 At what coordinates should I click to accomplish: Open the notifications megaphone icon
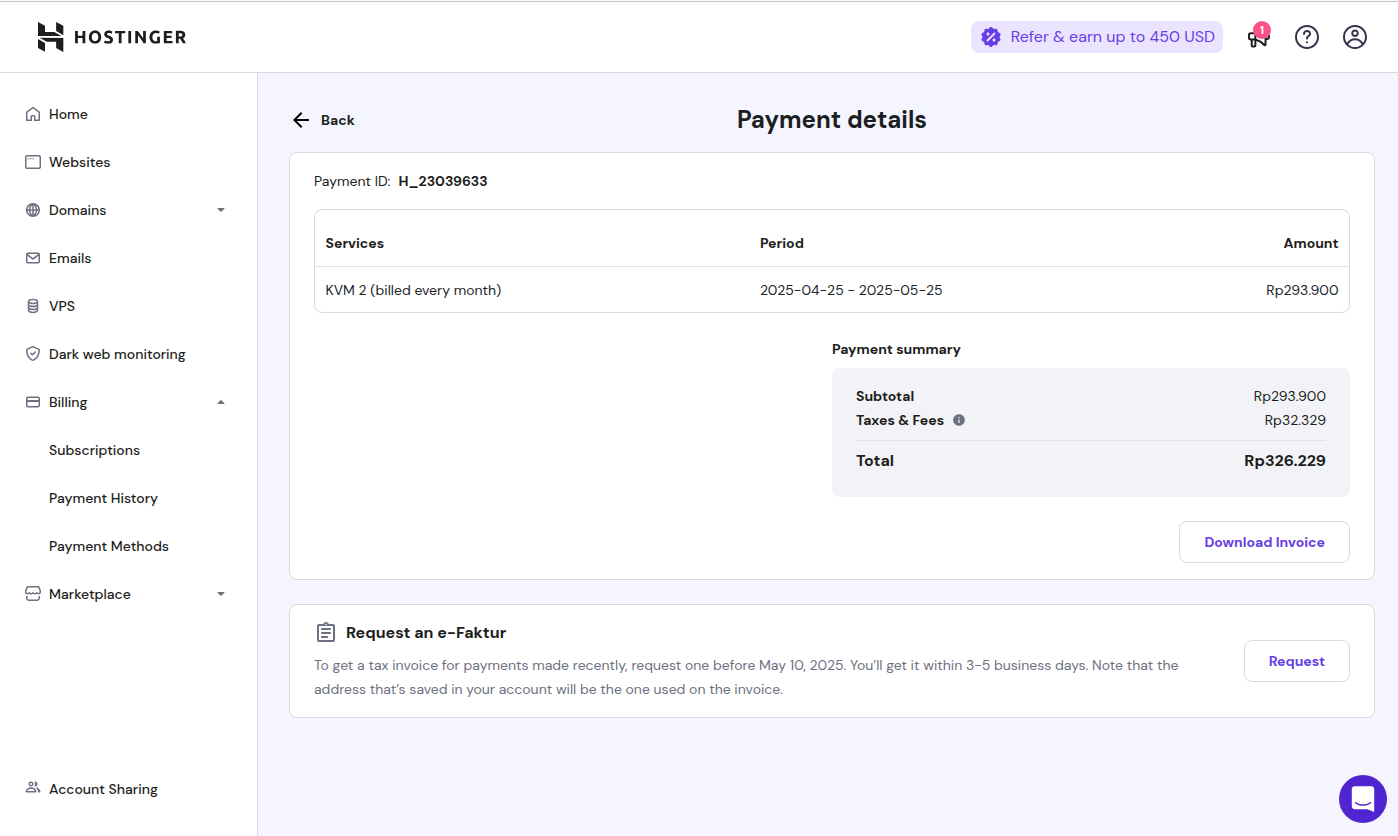[x=1257, y=38]
